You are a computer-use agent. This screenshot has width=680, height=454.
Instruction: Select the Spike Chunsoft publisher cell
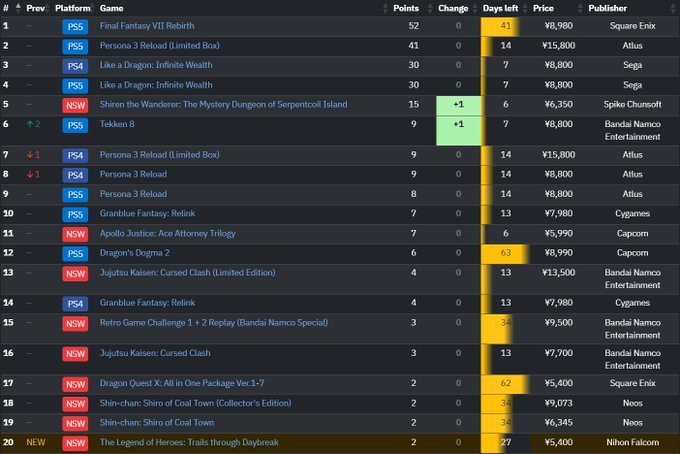coord(632,104)
